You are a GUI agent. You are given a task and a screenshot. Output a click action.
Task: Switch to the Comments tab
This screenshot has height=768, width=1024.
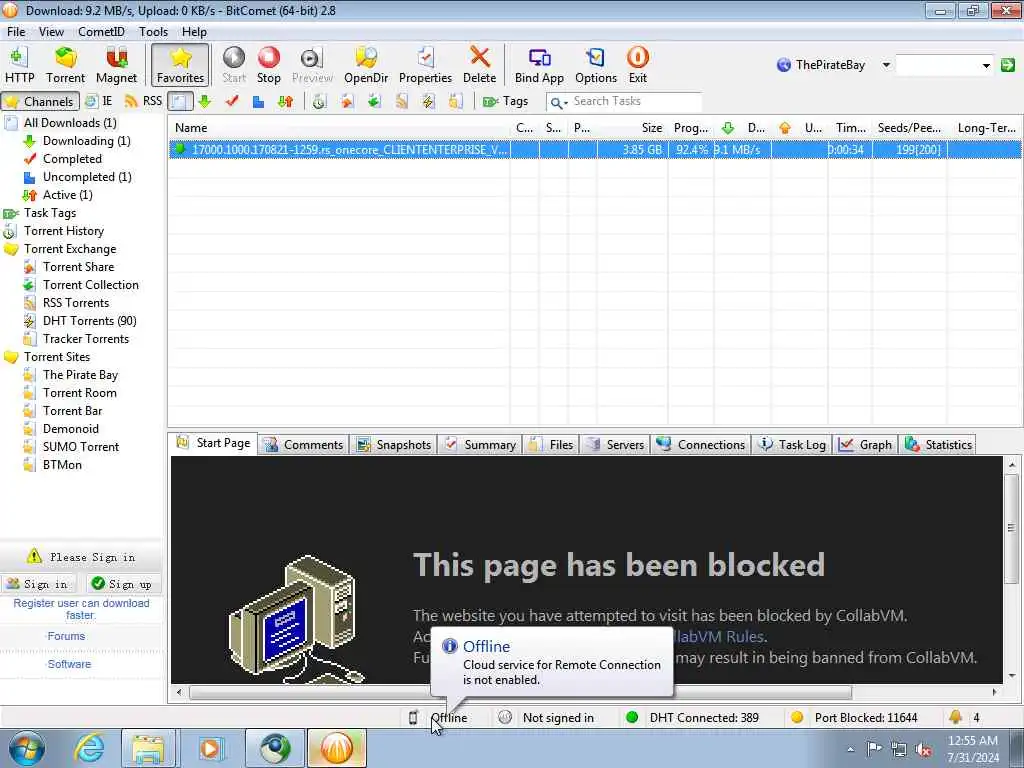(303, 445)
